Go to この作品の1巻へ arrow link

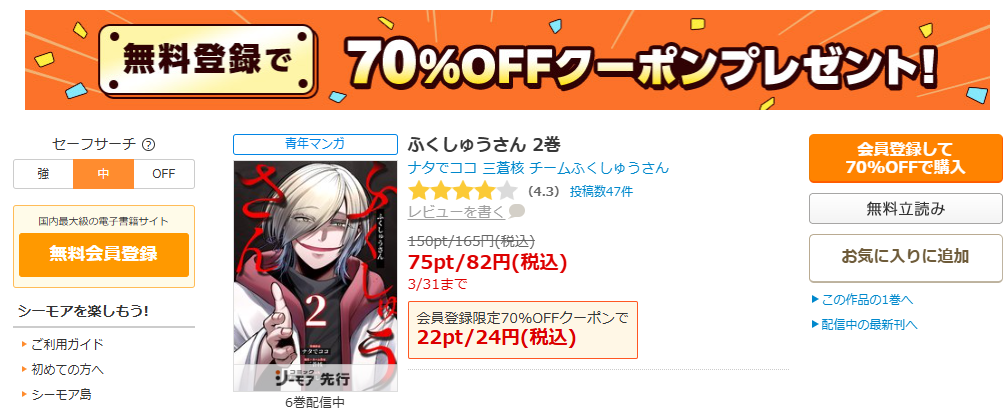tap(862, 299)
